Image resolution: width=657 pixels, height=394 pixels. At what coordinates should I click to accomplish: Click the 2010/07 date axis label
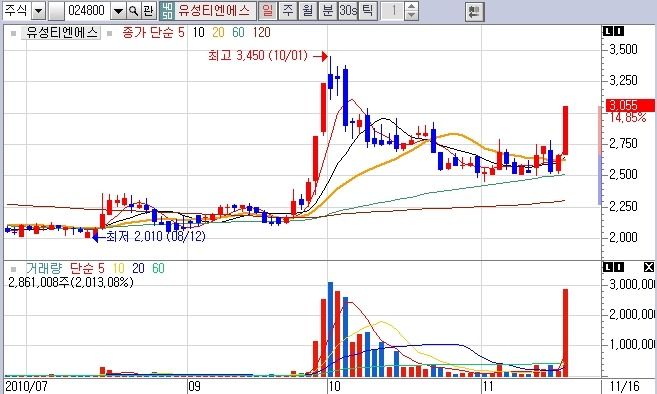tap(27, 386)
